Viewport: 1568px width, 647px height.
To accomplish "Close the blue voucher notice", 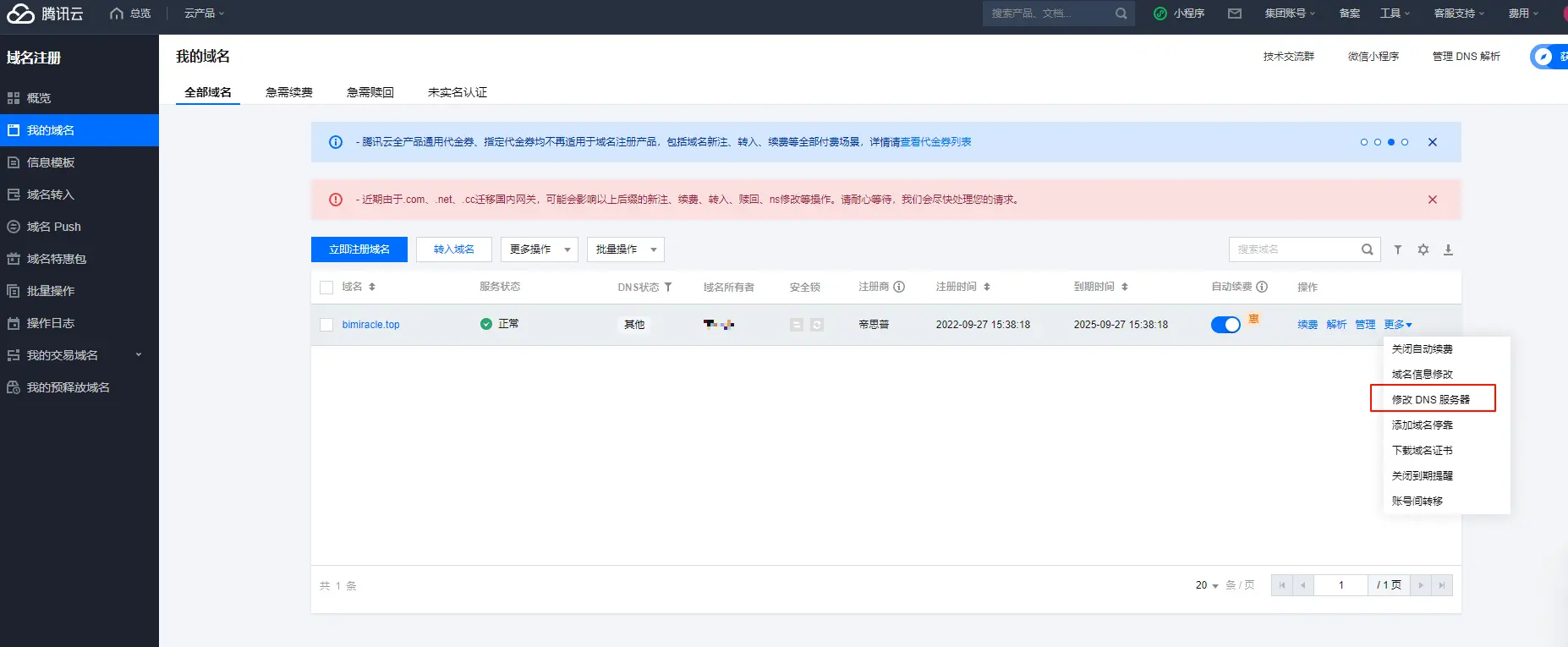I will pyautogui.click(x=1433, y=142).
